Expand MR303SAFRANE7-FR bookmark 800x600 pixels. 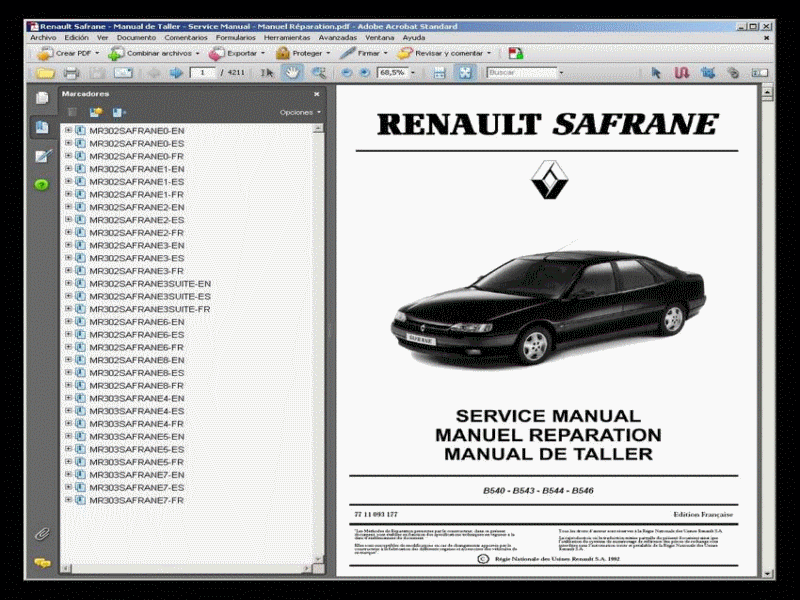pos(68,500)
